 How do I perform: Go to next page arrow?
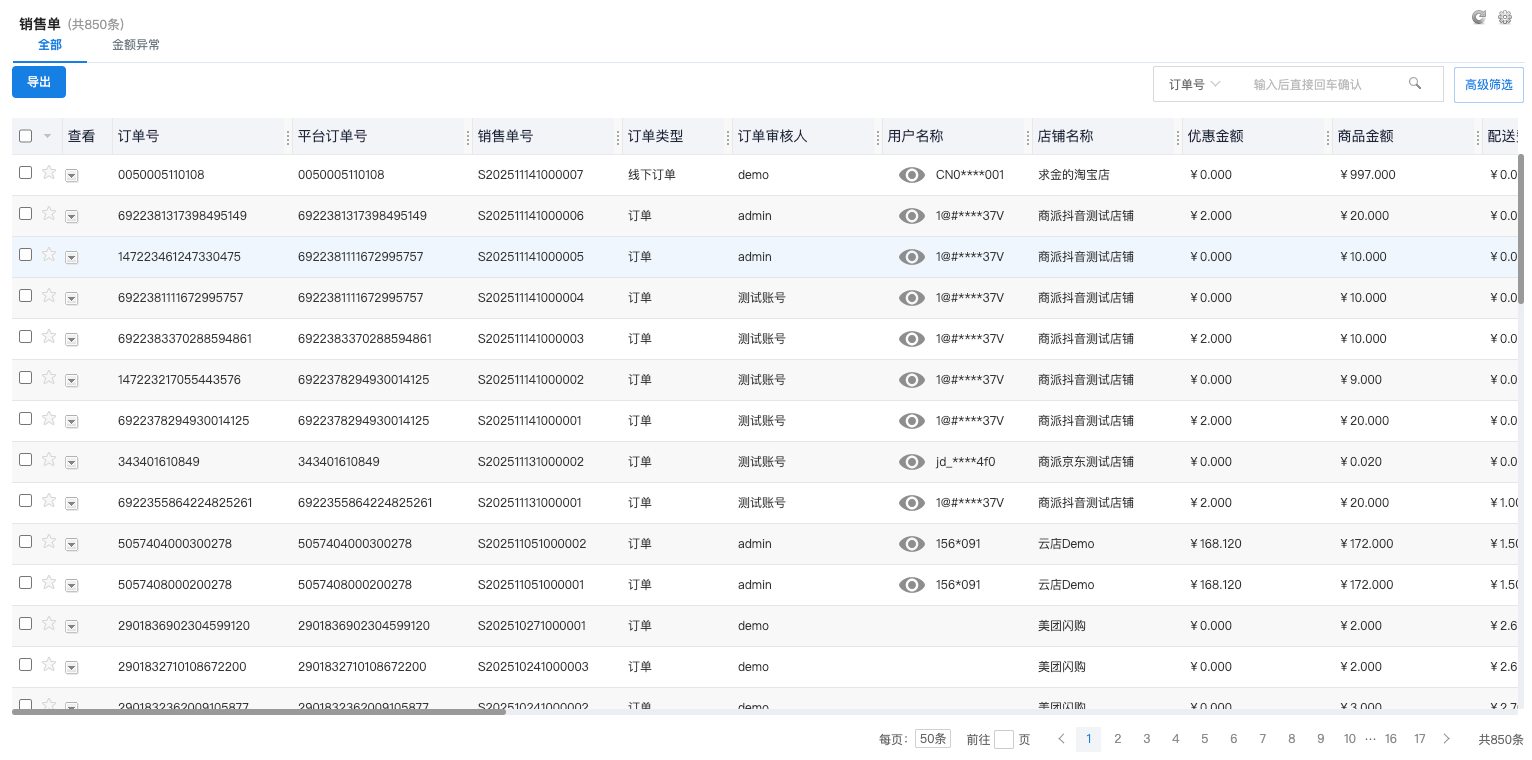point(1446,739)
